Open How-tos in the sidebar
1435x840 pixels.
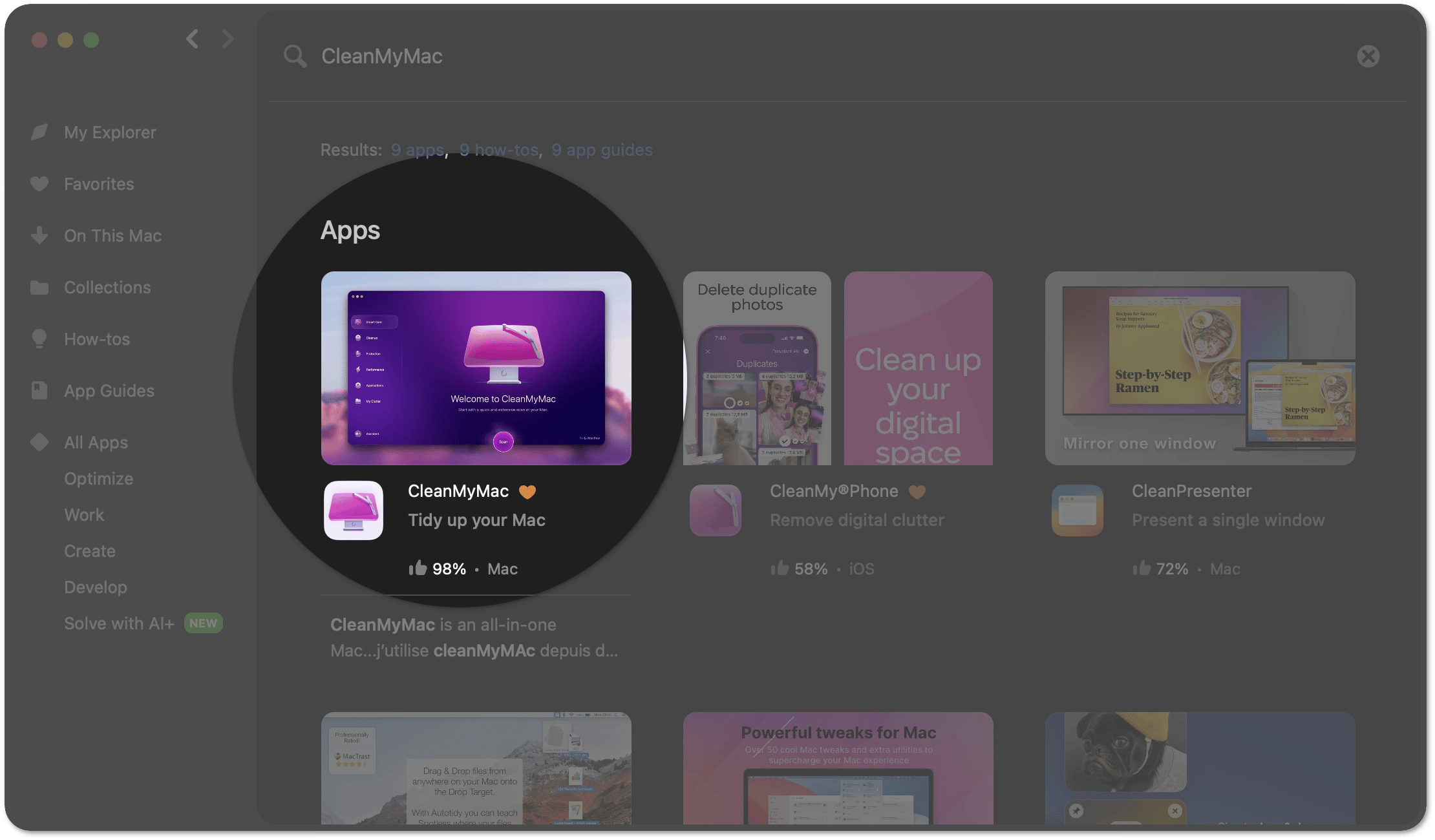97,339
